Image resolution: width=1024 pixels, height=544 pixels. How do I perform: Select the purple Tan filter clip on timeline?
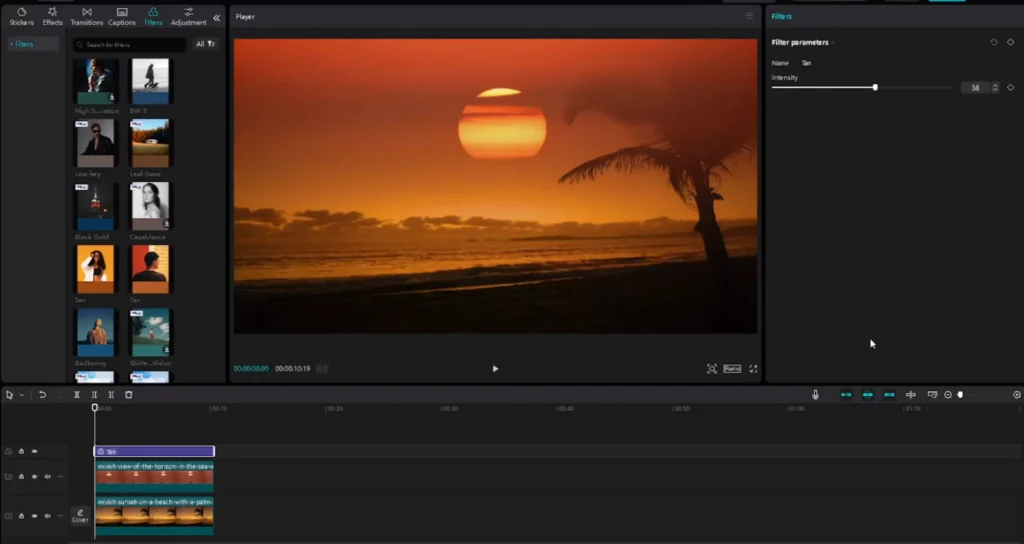(154, 451)
